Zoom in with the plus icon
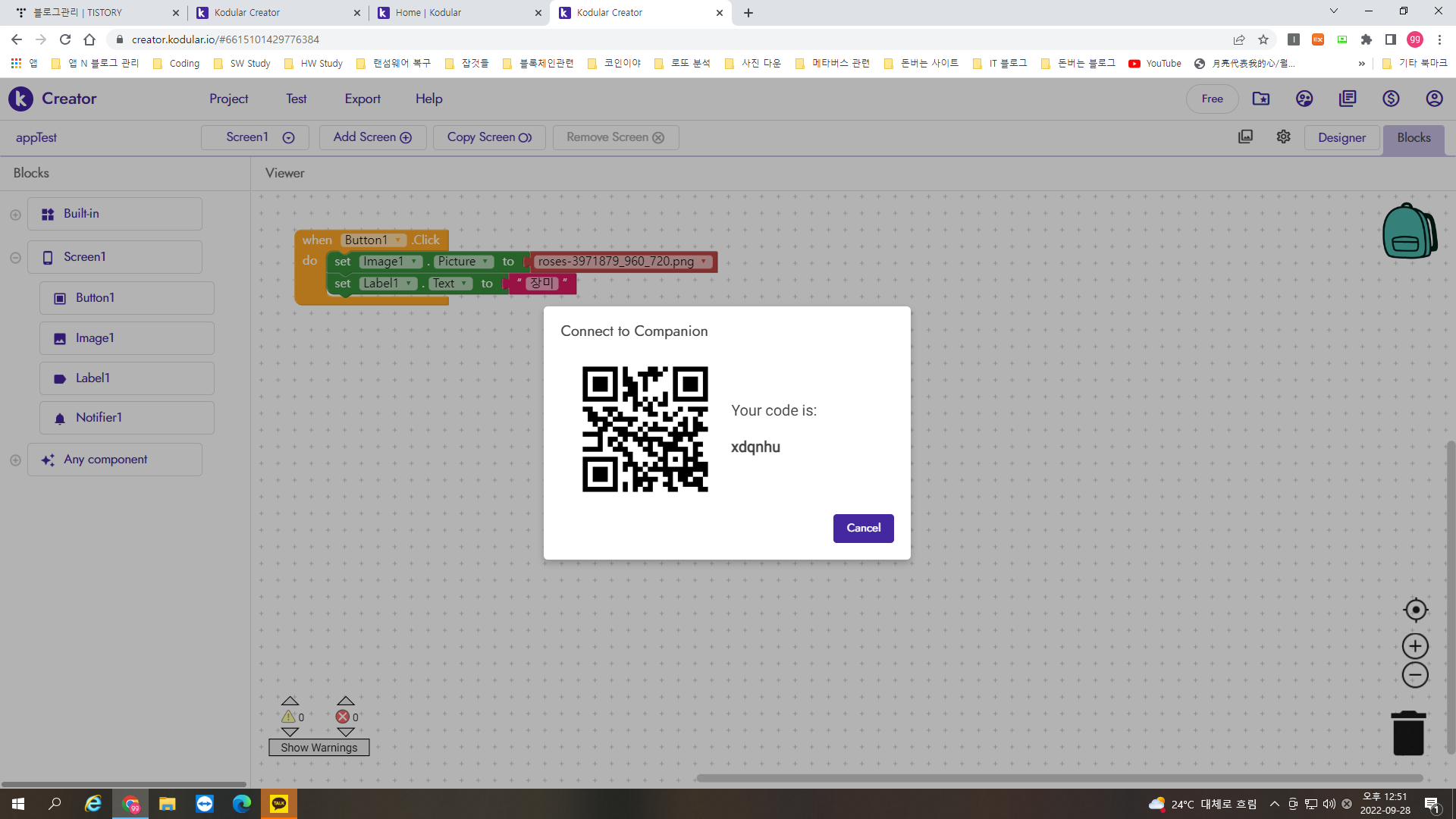The width and height of the screenshot is (1456, 819). pyautogui.click(x=1415, y=646)
